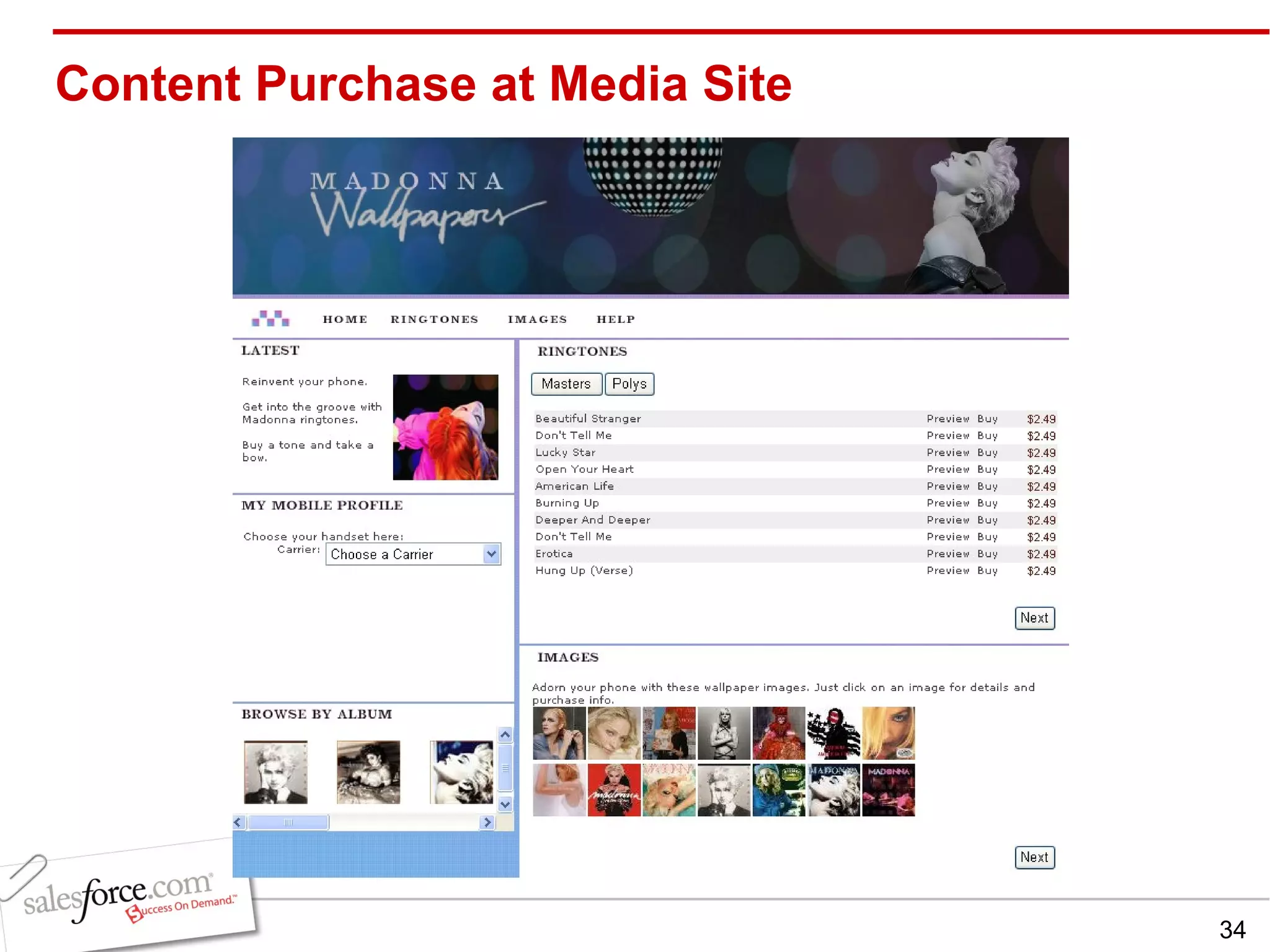Buy the American Life ringtone
Screen dimensions: 1270x952
coord(987,486)
